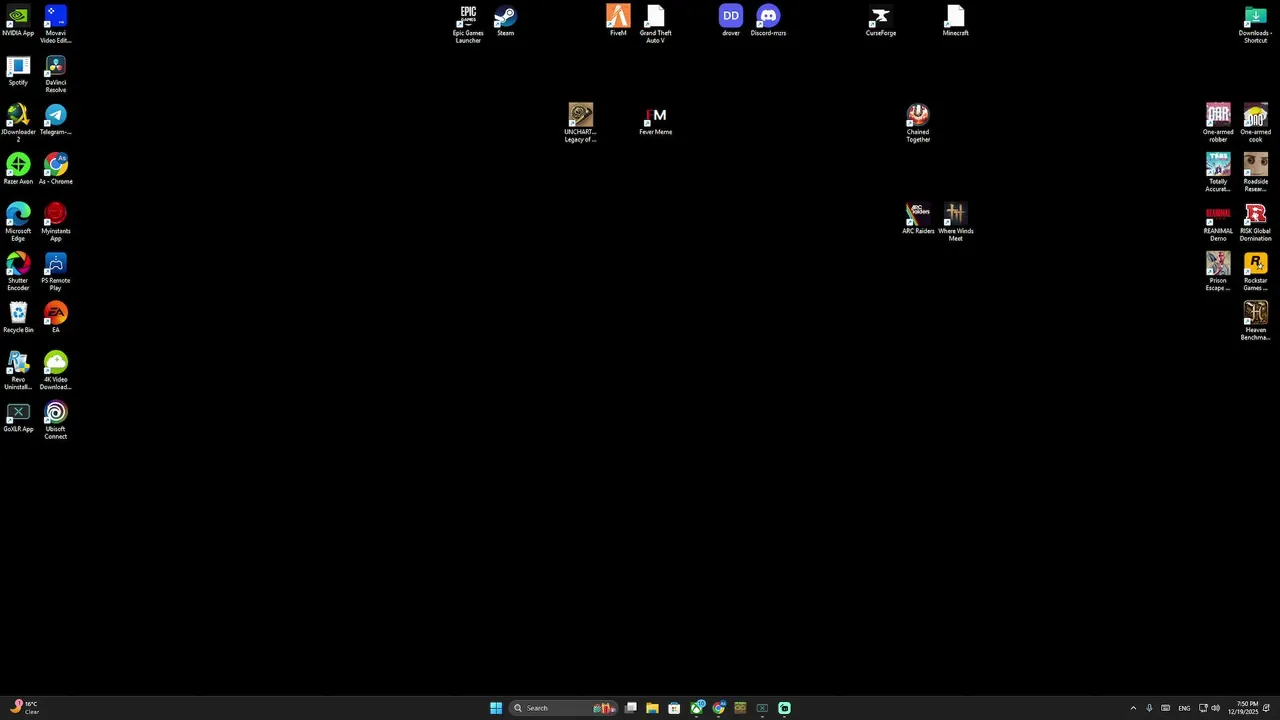Select the FiveM desktop icon

tap(618, 21)
